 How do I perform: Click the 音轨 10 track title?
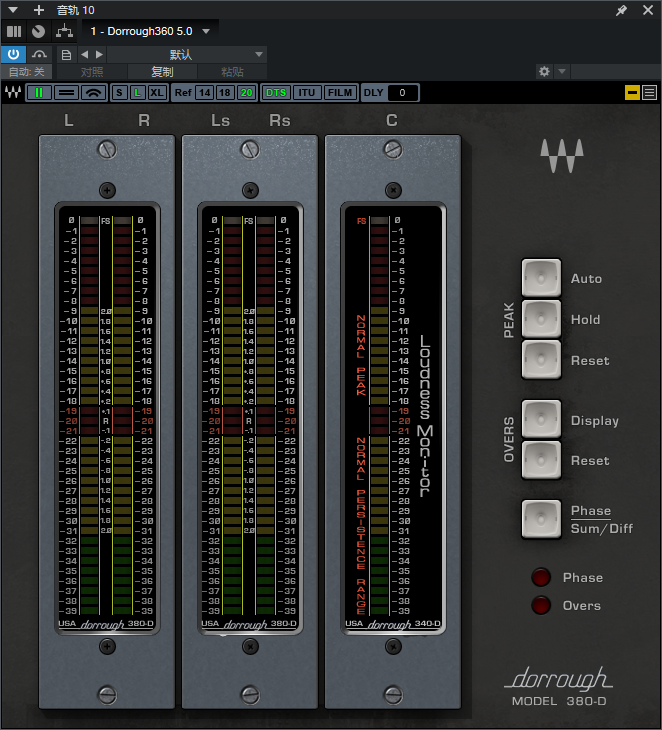tap(75, 10)
